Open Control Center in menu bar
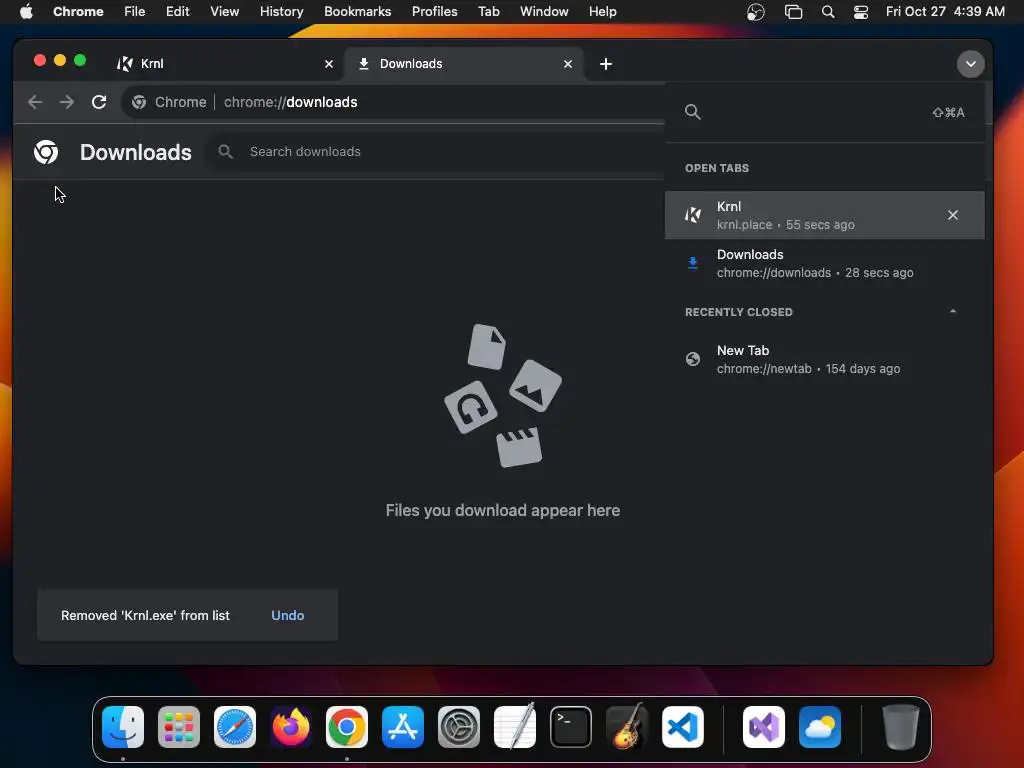 [x=861, y=12]
